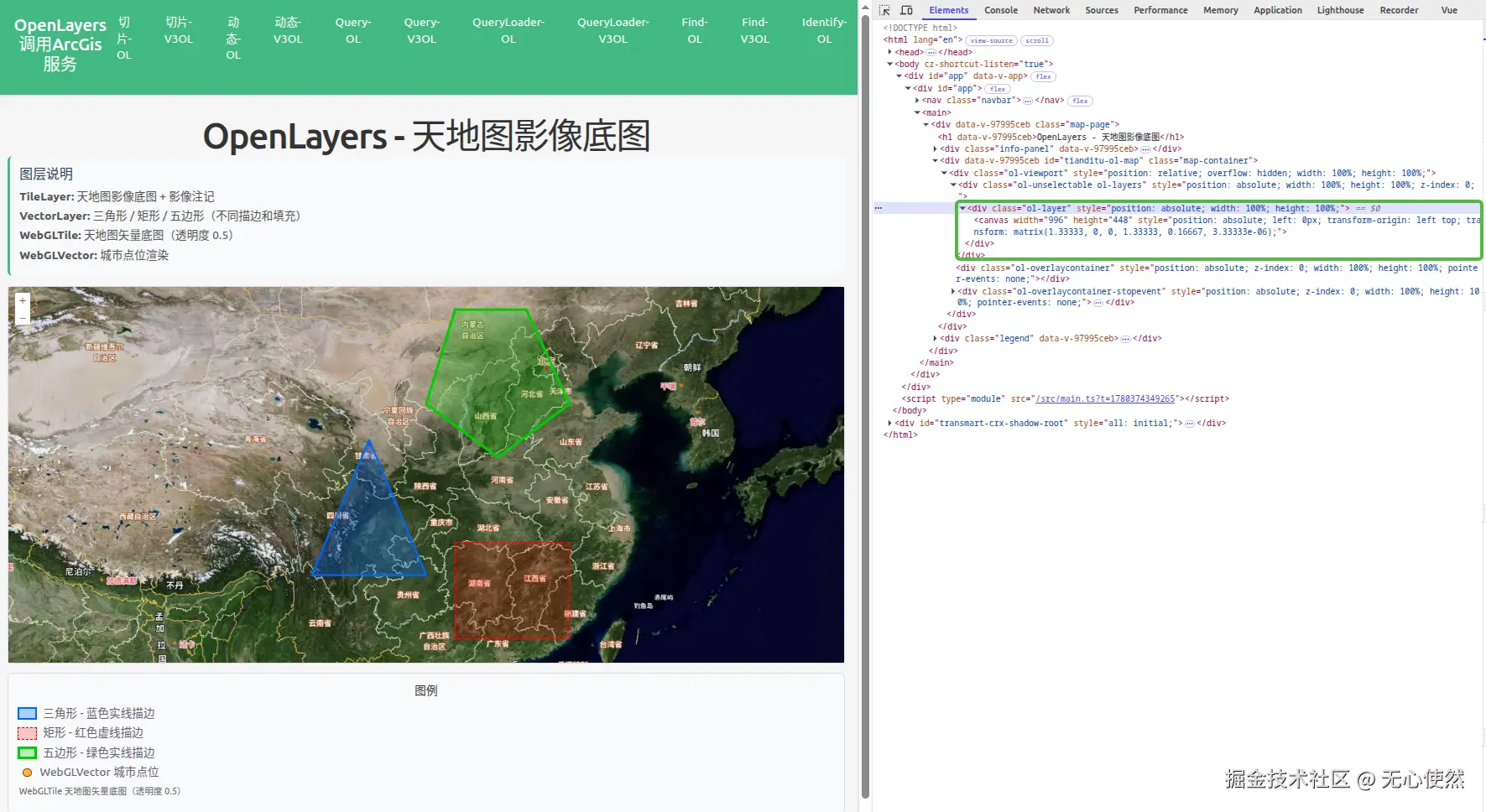Open the Identify-OL navbar link
Image resolution: width=1486 pixels, height=812 pixels.
824,30
